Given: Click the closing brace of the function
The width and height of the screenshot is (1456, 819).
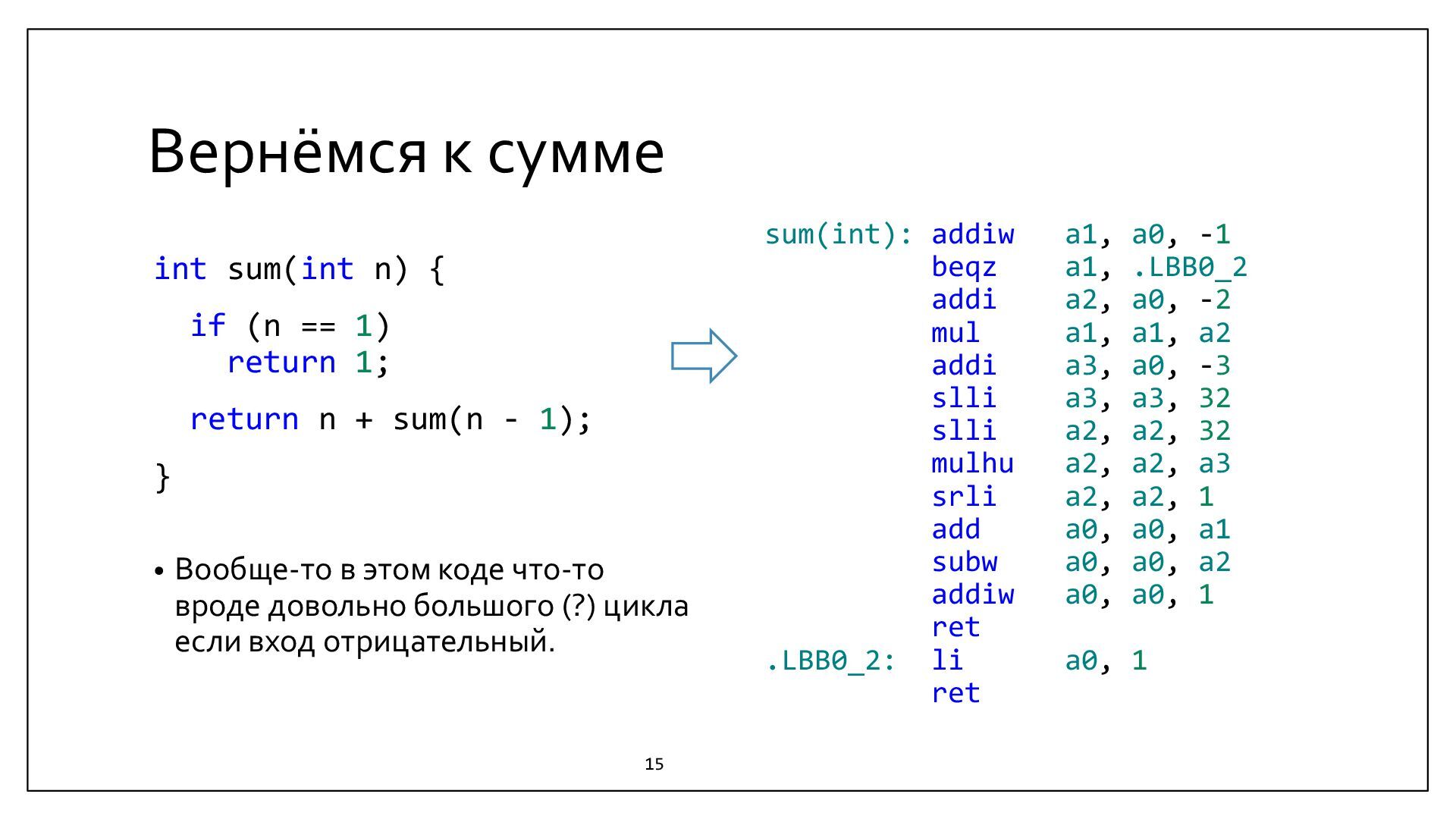Looking at the screenshot, I should pos(162,477).
